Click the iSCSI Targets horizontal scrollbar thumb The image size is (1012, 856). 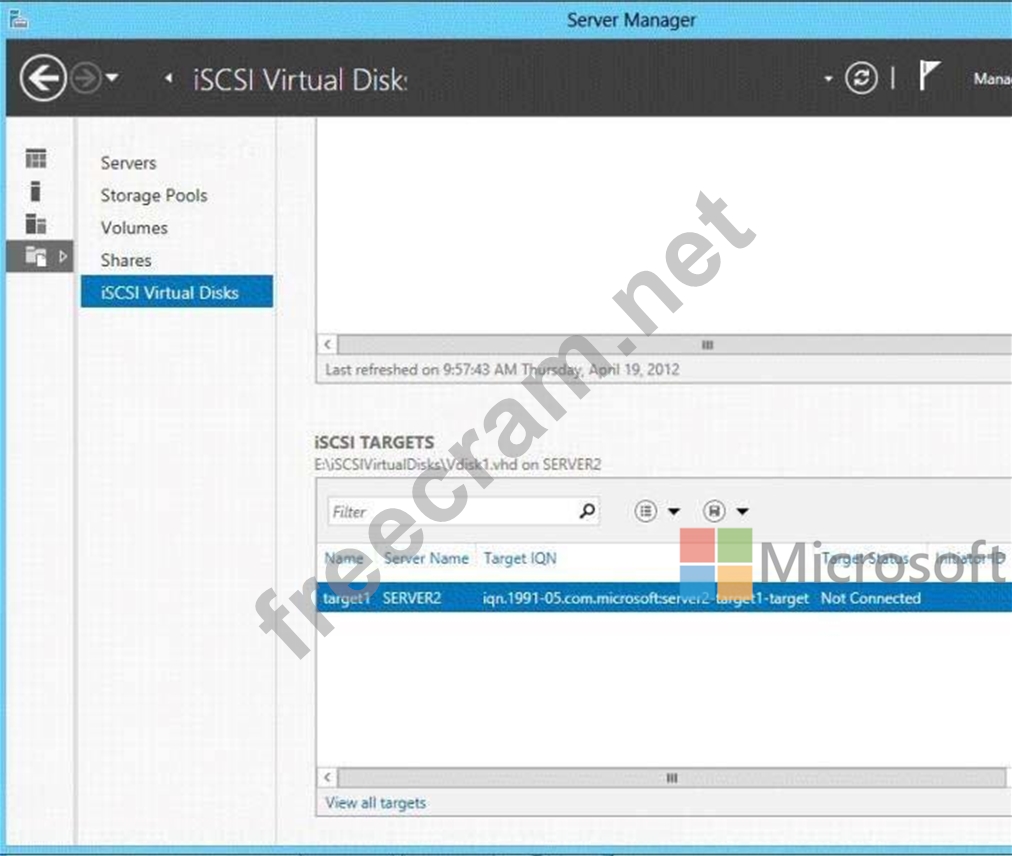672,778
